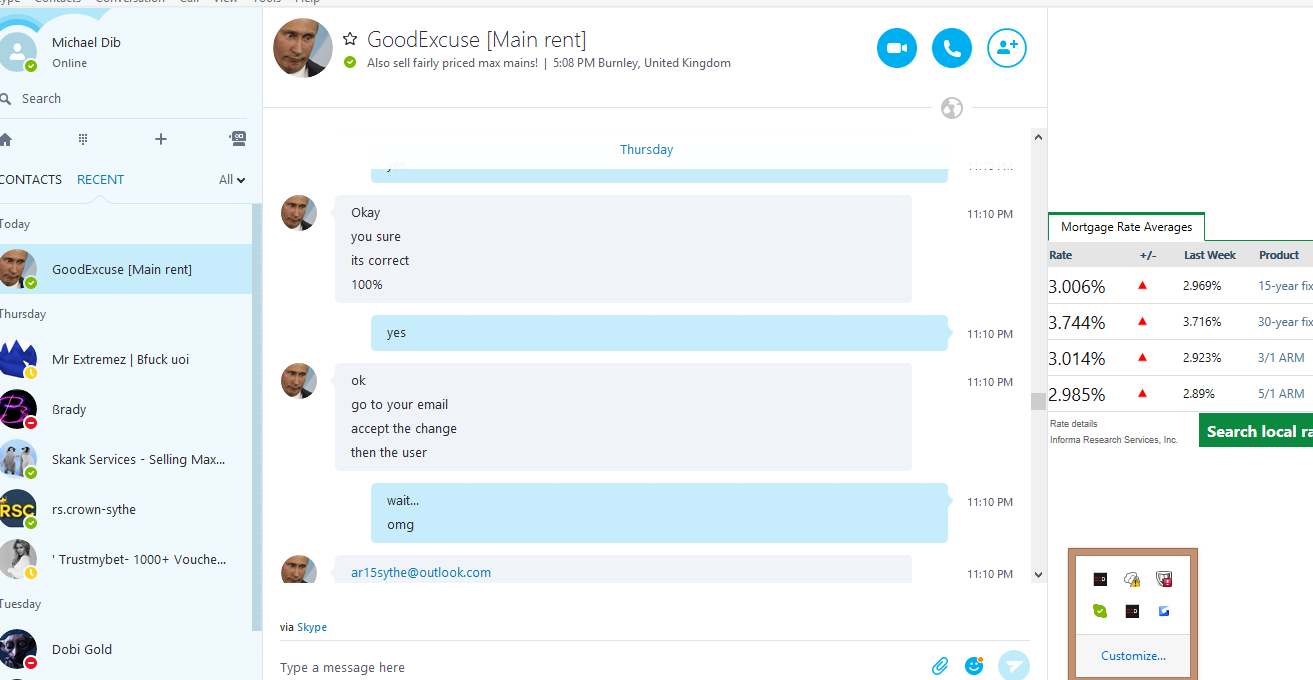
Task: Start a voice call with GoodExcuse
Action: click(x=952, y=48)
